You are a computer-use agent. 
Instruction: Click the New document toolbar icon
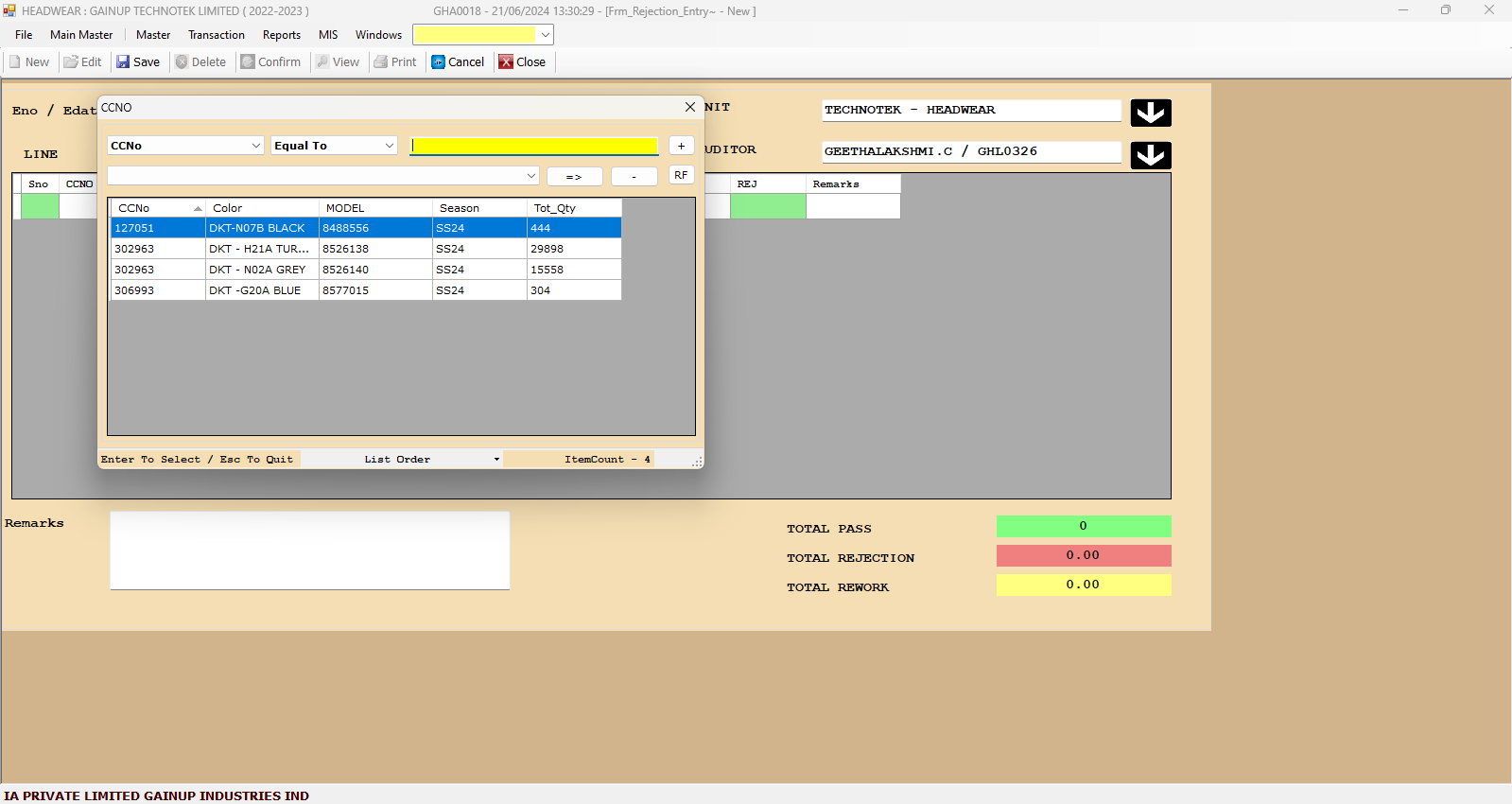15,62
